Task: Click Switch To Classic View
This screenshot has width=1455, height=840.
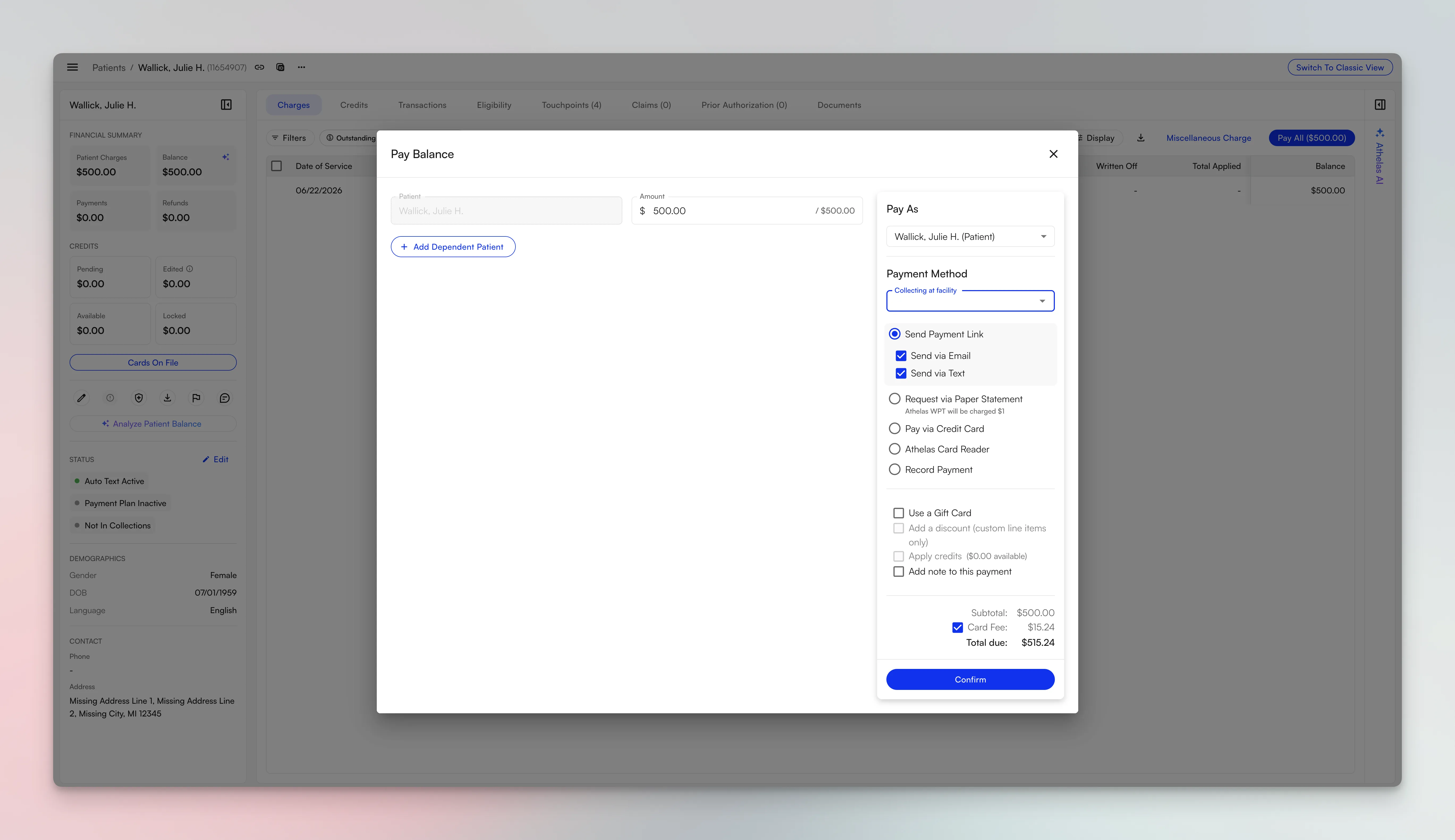Action: 1340,67
